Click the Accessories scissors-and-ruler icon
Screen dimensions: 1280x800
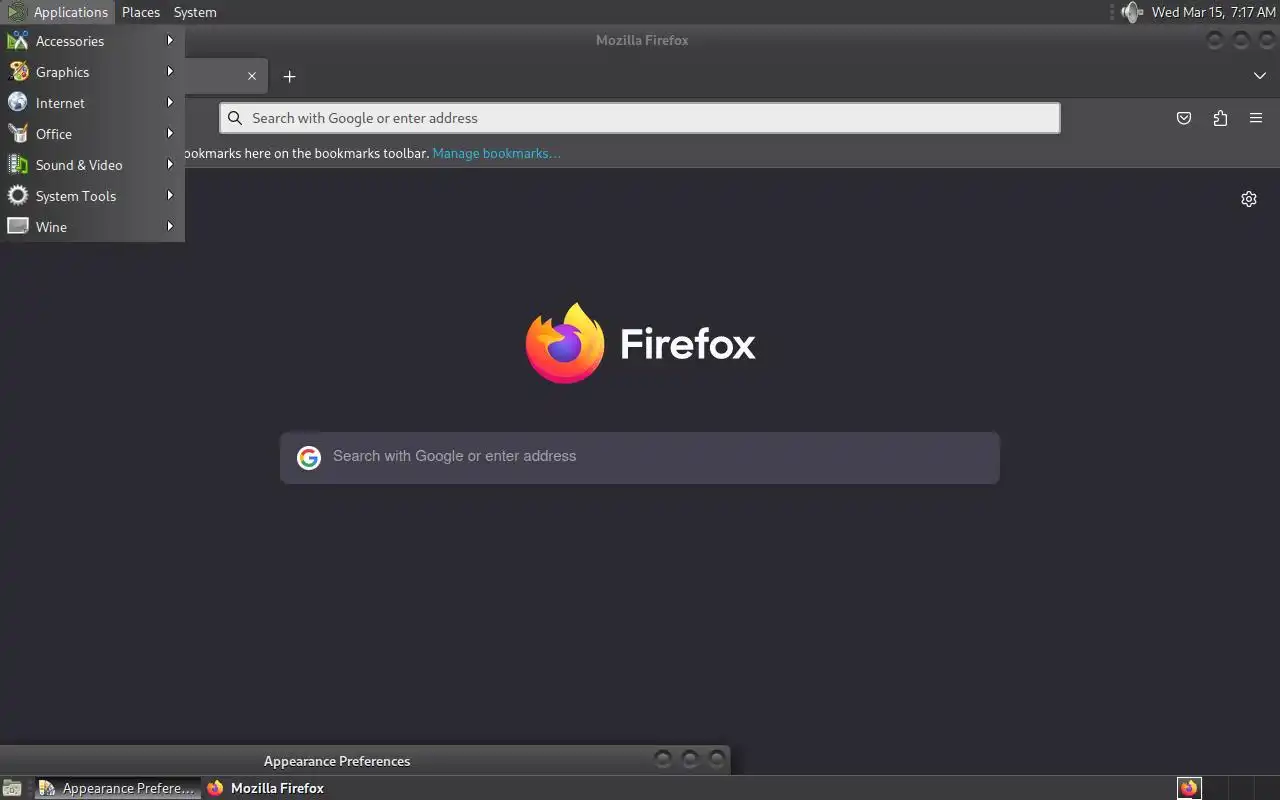(18, 41)
